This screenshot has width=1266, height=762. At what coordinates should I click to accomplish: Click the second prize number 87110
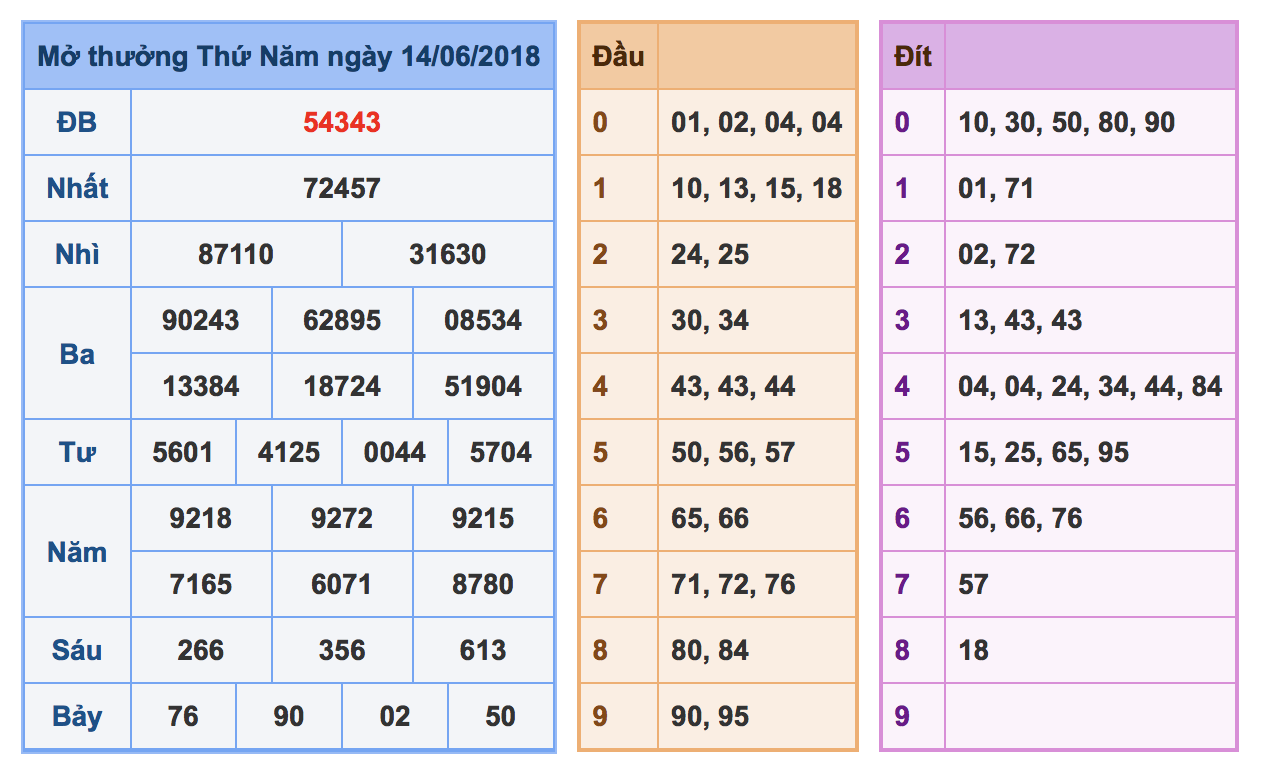coord(236,254)
